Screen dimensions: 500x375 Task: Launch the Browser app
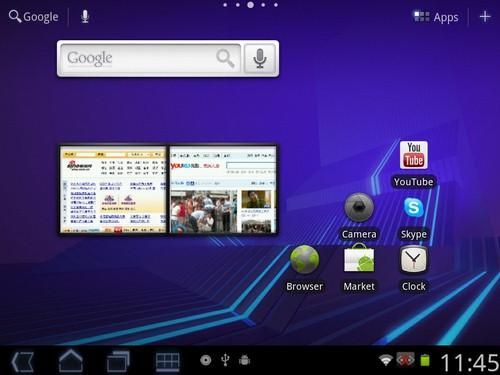click(x=304, y=269)
